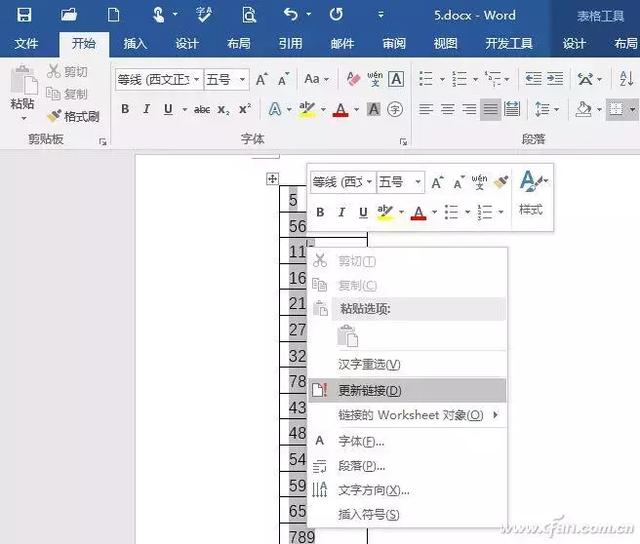Click format painter brush in mini toolbar
Viewport: 640px width, 544px height.
click(500, 182)
